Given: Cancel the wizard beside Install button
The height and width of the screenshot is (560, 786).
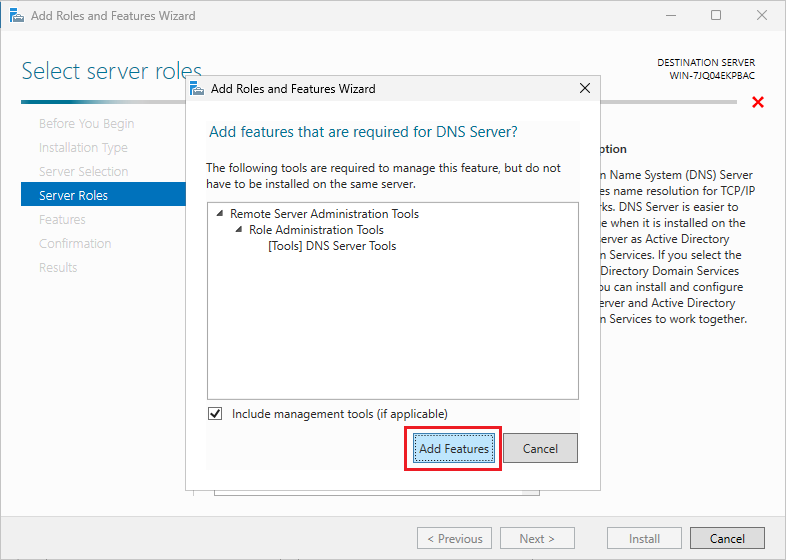Looking at the screenshot, I should click(x=727, y=539).
